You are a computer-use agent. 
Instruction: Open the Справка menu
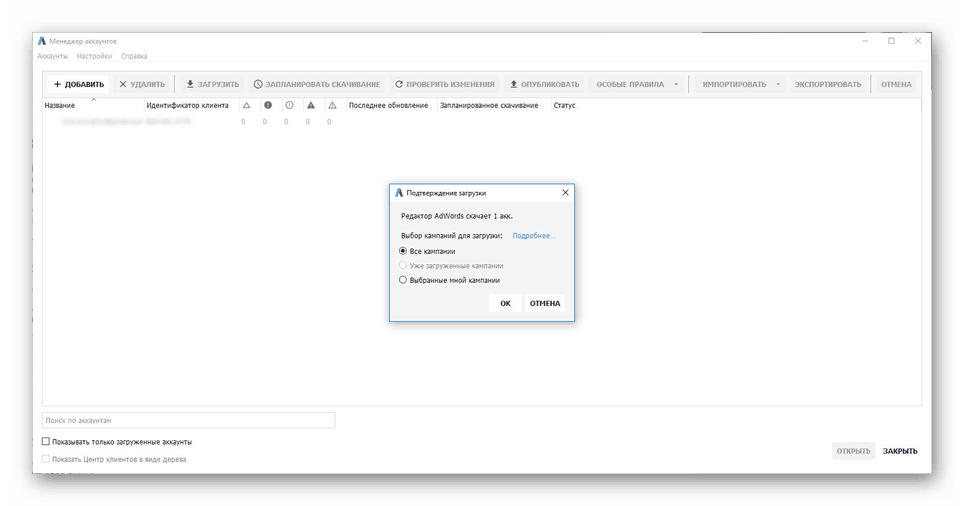point(134,56)
